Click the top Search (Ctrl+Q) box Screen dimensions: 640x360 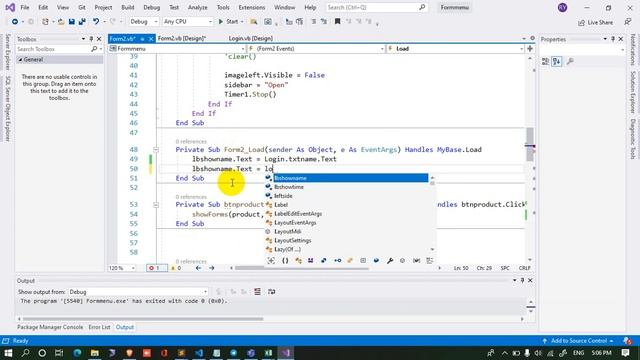[x=376, y=7]
